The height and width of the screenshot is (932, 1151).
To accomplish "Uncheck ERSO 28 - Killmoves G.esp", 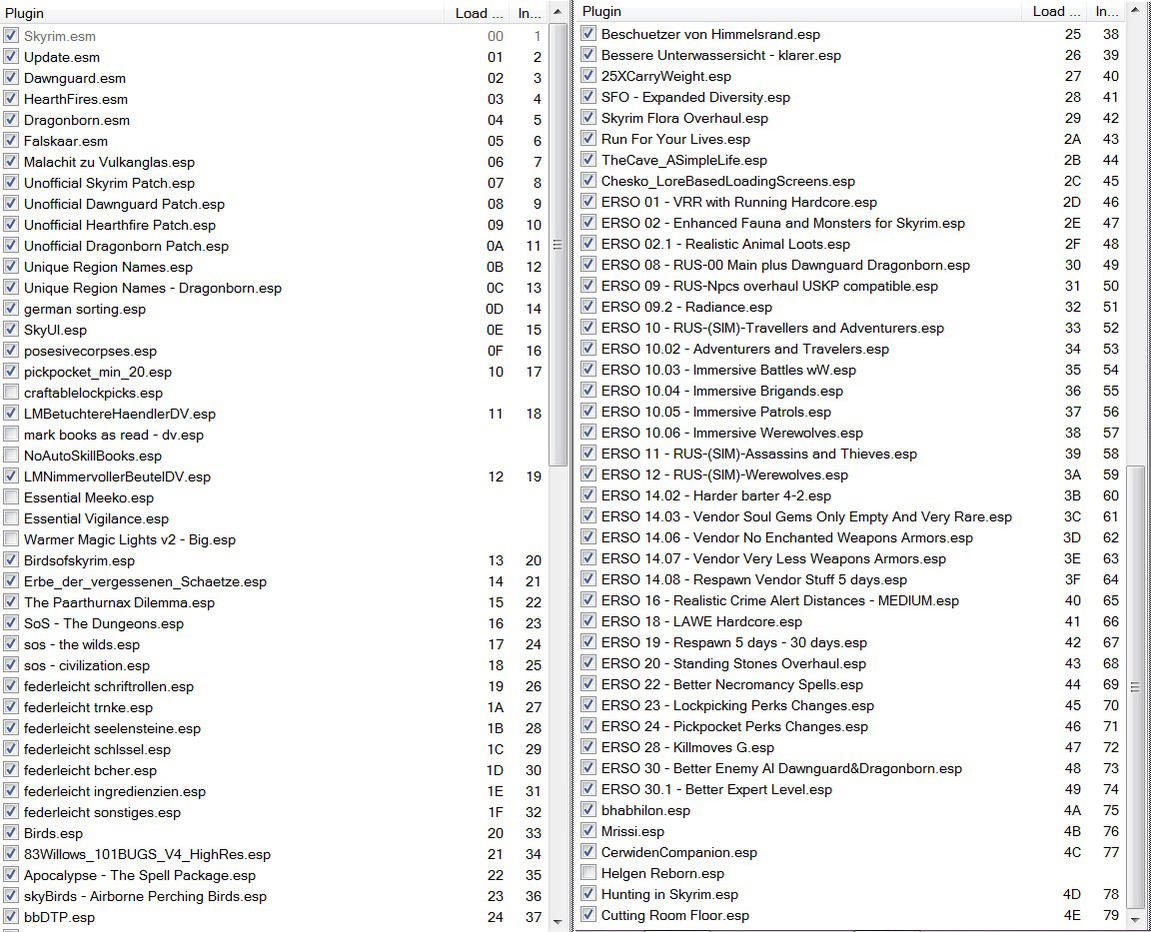I will (588, 746).
